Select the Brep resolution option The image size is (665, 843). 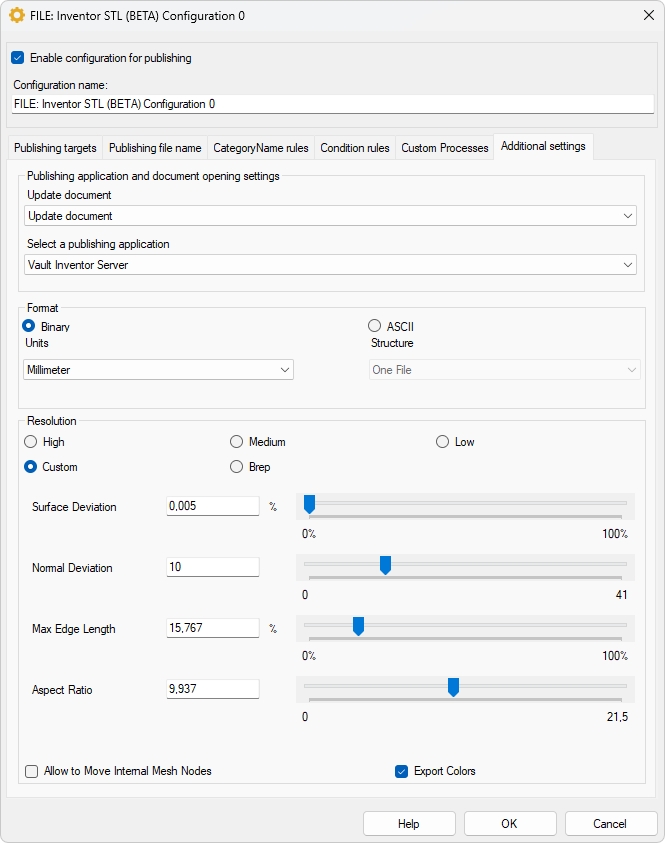coord(237,467)
